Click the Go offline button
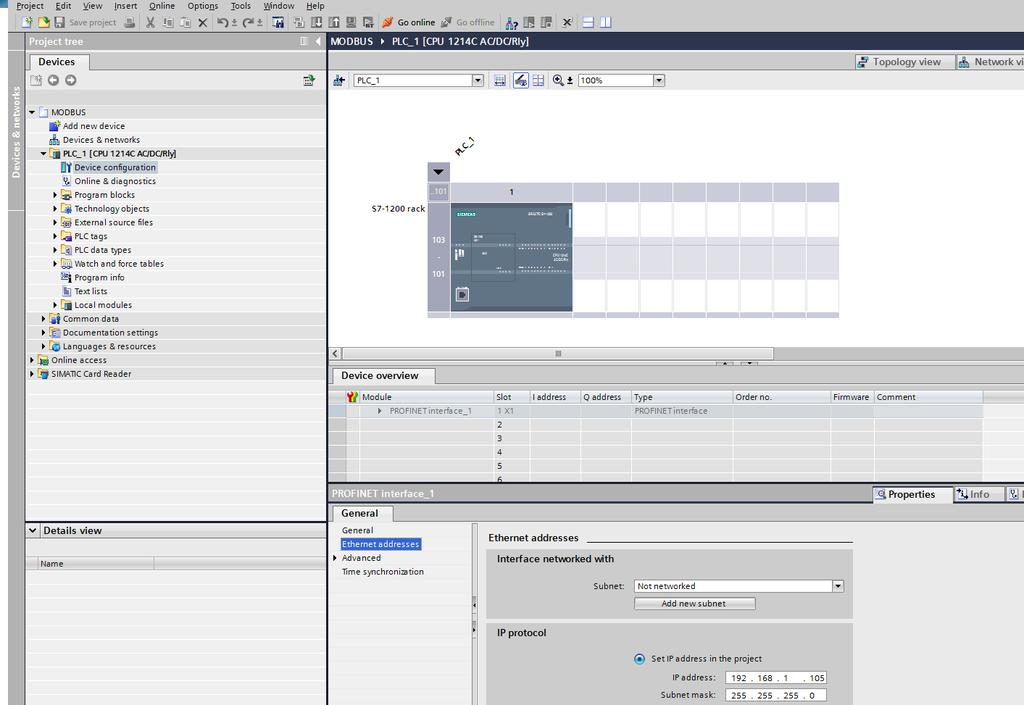Screen dimensions: 1024x705 pyautogui.click(x=468, y=22)
